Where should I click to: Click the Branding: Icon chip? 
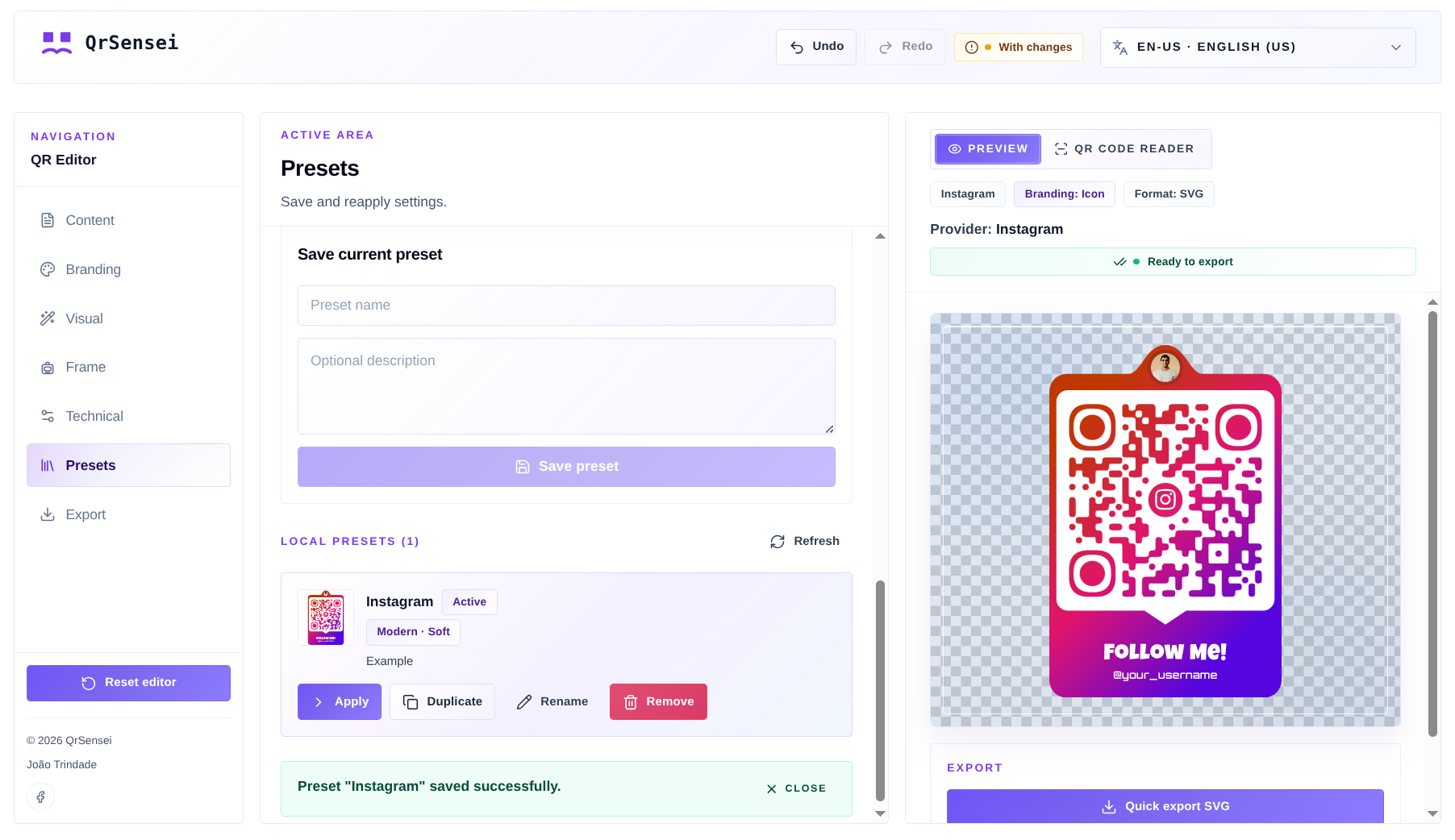point(1065,194)
